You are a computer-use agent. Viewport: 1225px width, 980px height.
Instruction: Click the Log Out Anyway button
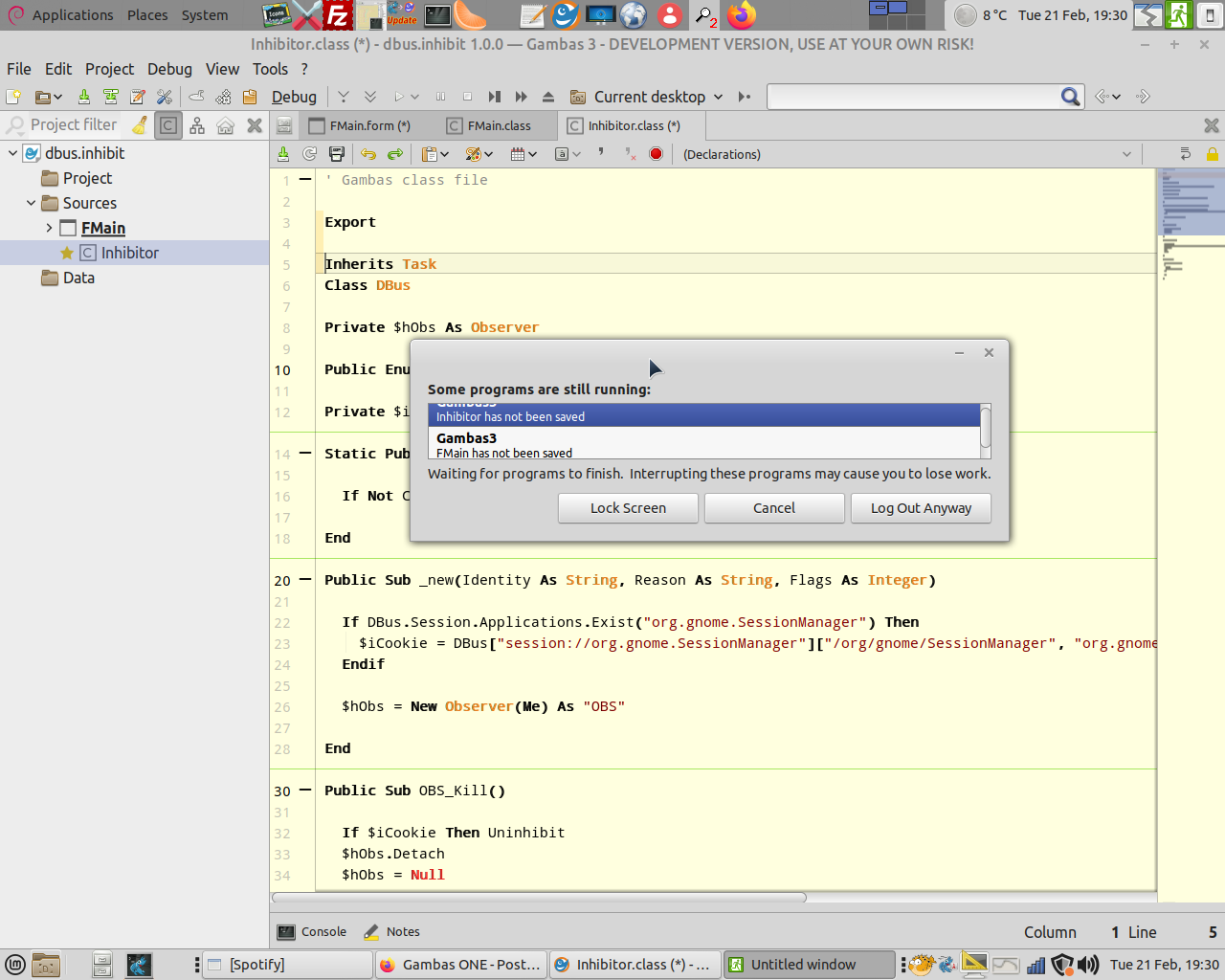tap(921, 508)
